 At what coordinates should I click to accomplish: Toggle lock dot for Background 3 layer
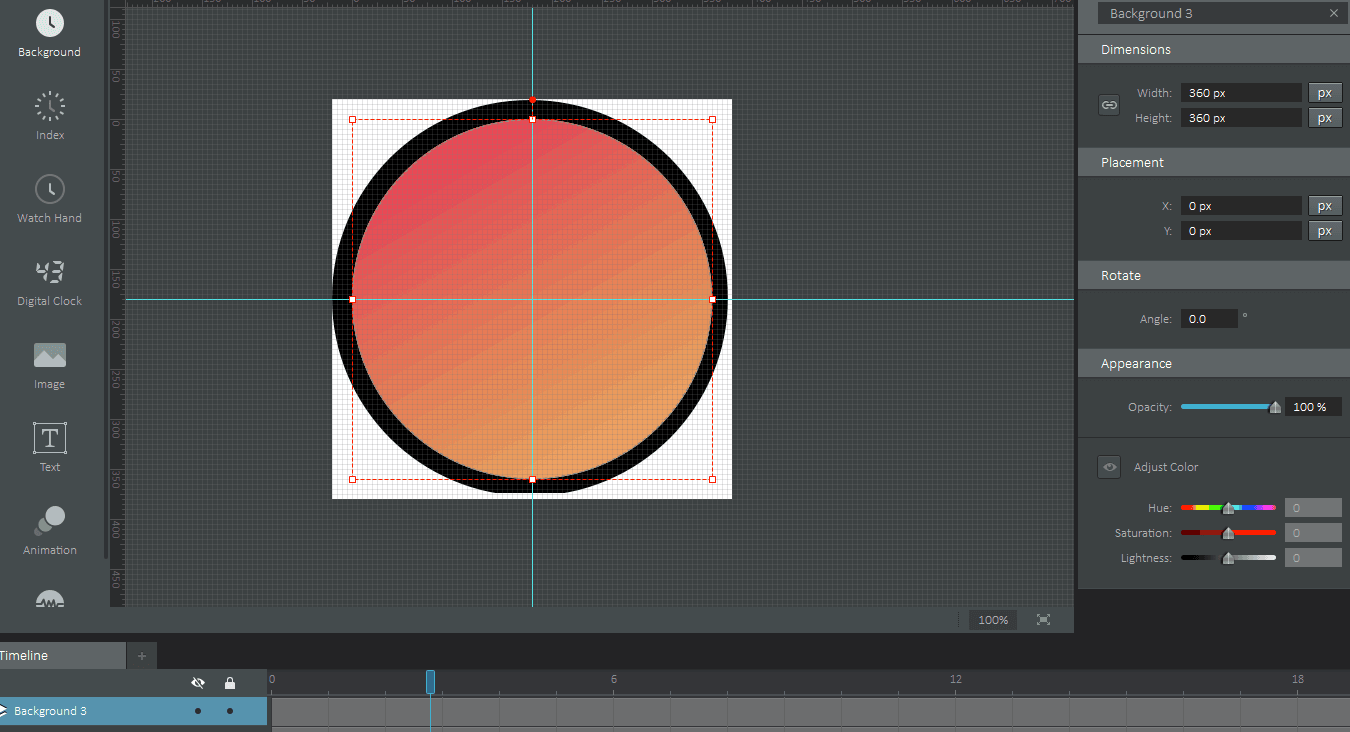(x=230, y=711)
